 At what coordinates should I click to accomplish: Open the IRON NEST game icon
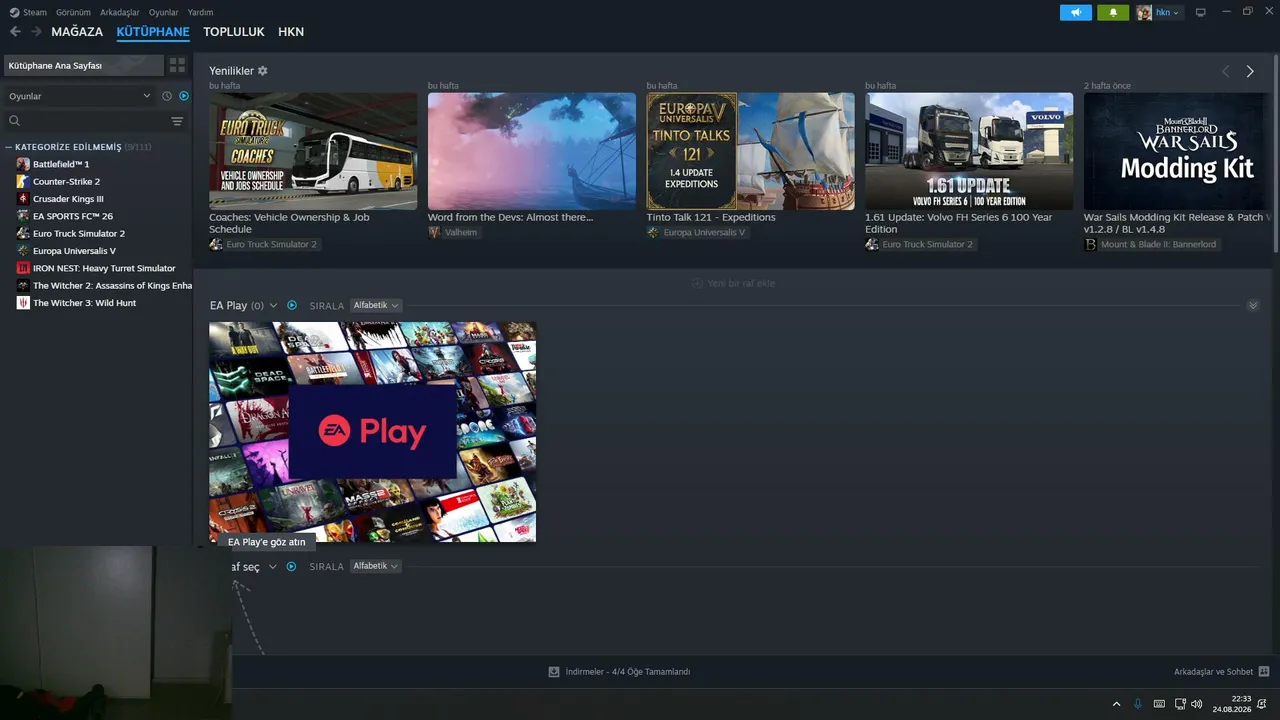(23, 268)
